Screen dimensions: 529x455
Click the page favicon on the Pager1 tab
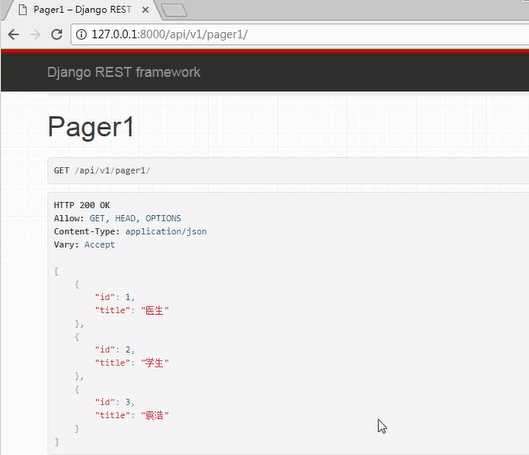click(x=23, y=9)
